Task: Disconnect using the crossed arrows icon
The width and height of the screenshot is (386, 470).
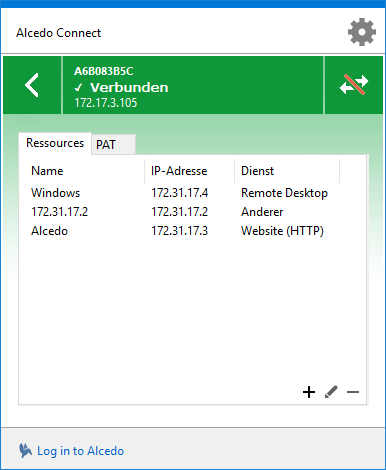Action: coord(354,85)
